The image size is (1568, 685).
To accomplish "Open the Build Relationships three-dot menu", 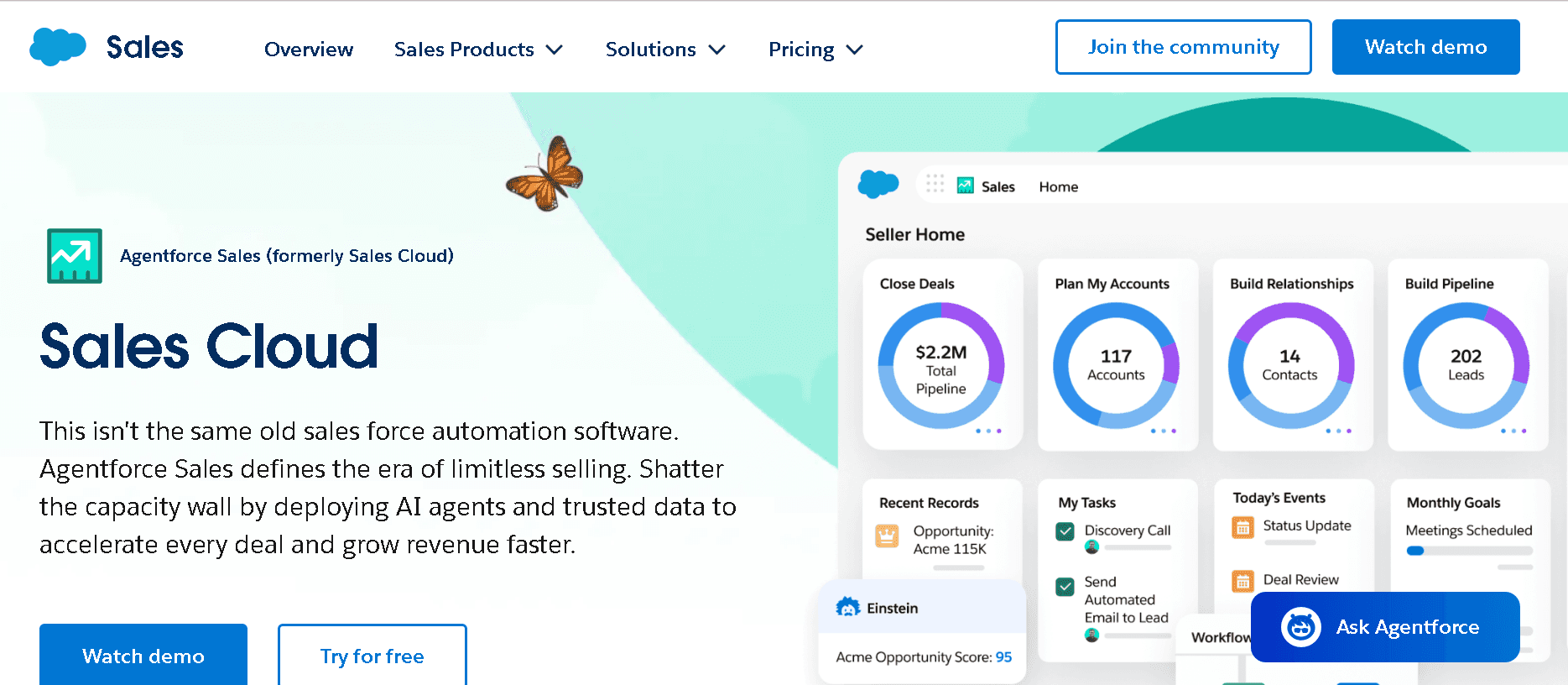I will click(1338, 431).
